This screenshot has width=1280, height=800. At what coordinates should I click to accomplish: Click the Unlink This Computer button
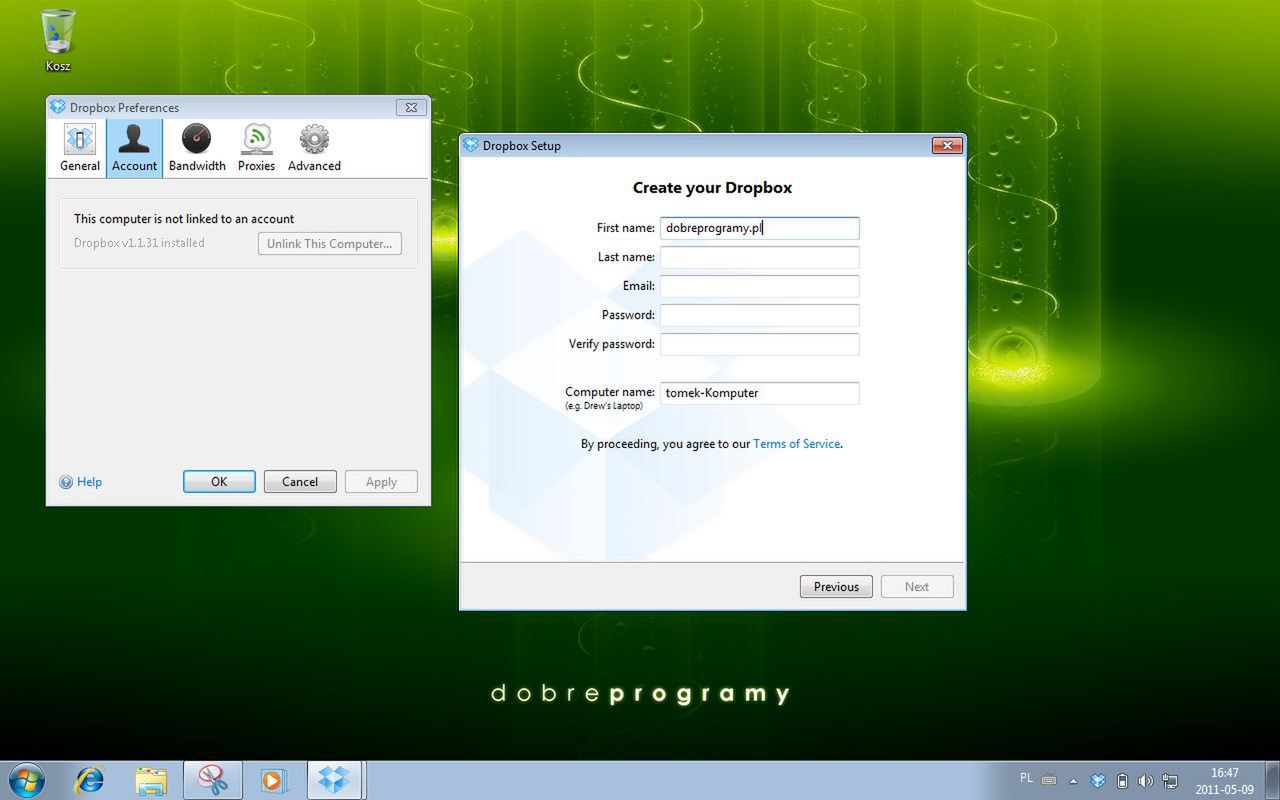(x=330, y=244)
